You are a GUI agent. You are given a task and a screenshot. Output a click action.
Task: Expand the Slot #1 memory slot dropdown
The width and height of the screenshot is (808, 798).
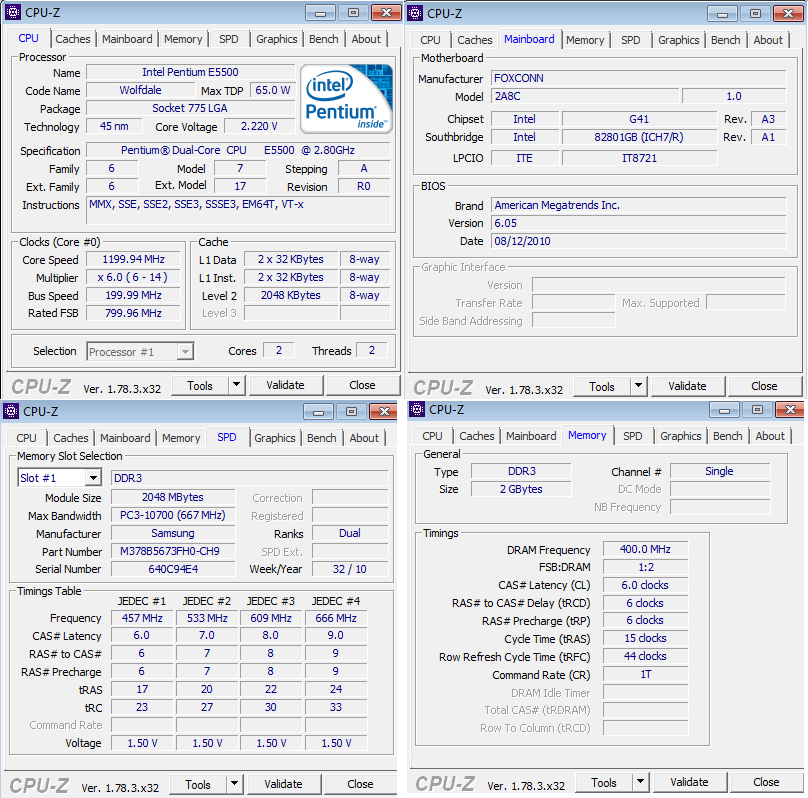(93, 478)
